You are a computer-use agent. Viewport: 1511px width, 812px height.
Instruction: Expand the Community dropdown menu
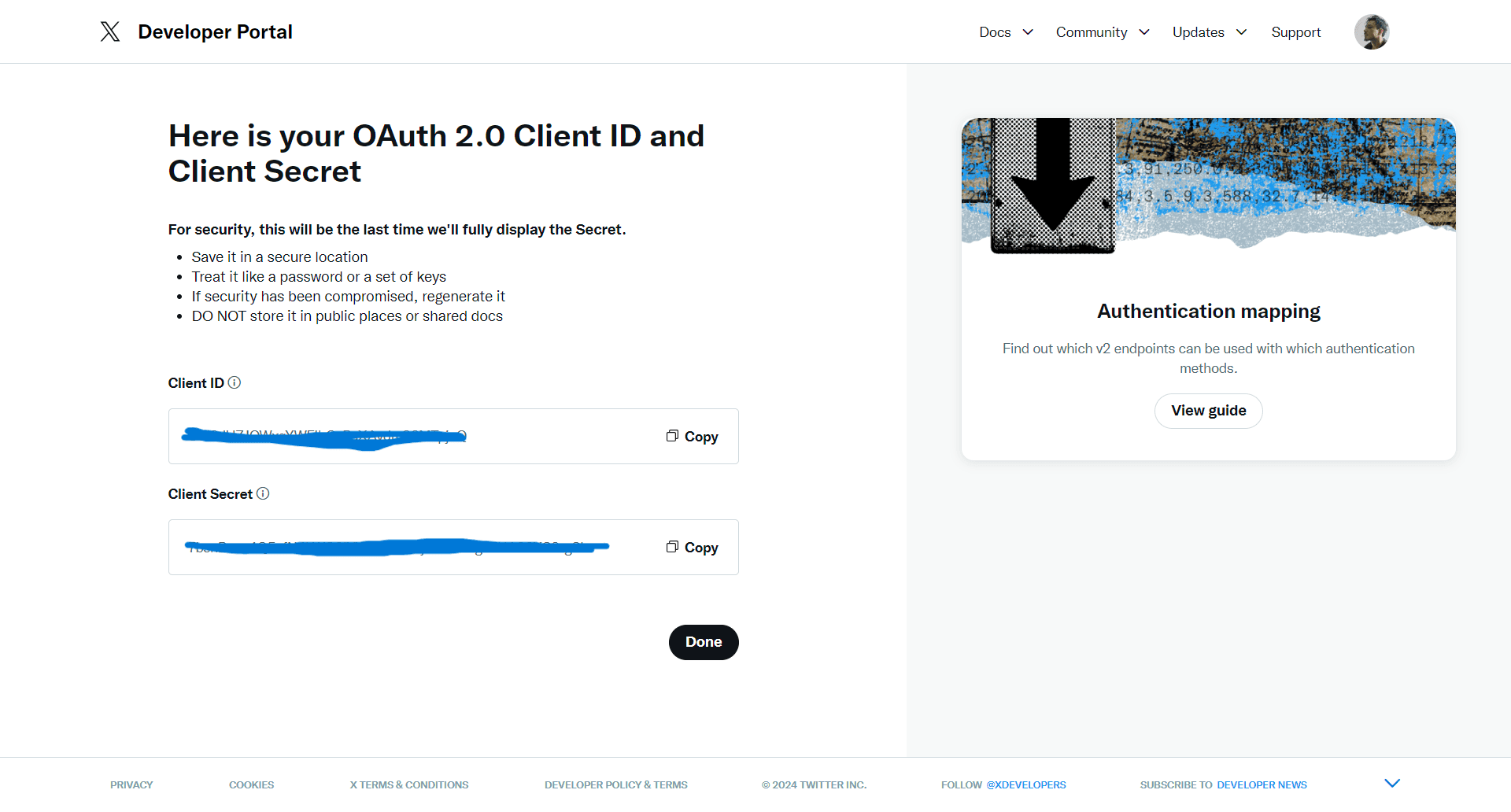pyautogui.click(x=1102, y=32)
